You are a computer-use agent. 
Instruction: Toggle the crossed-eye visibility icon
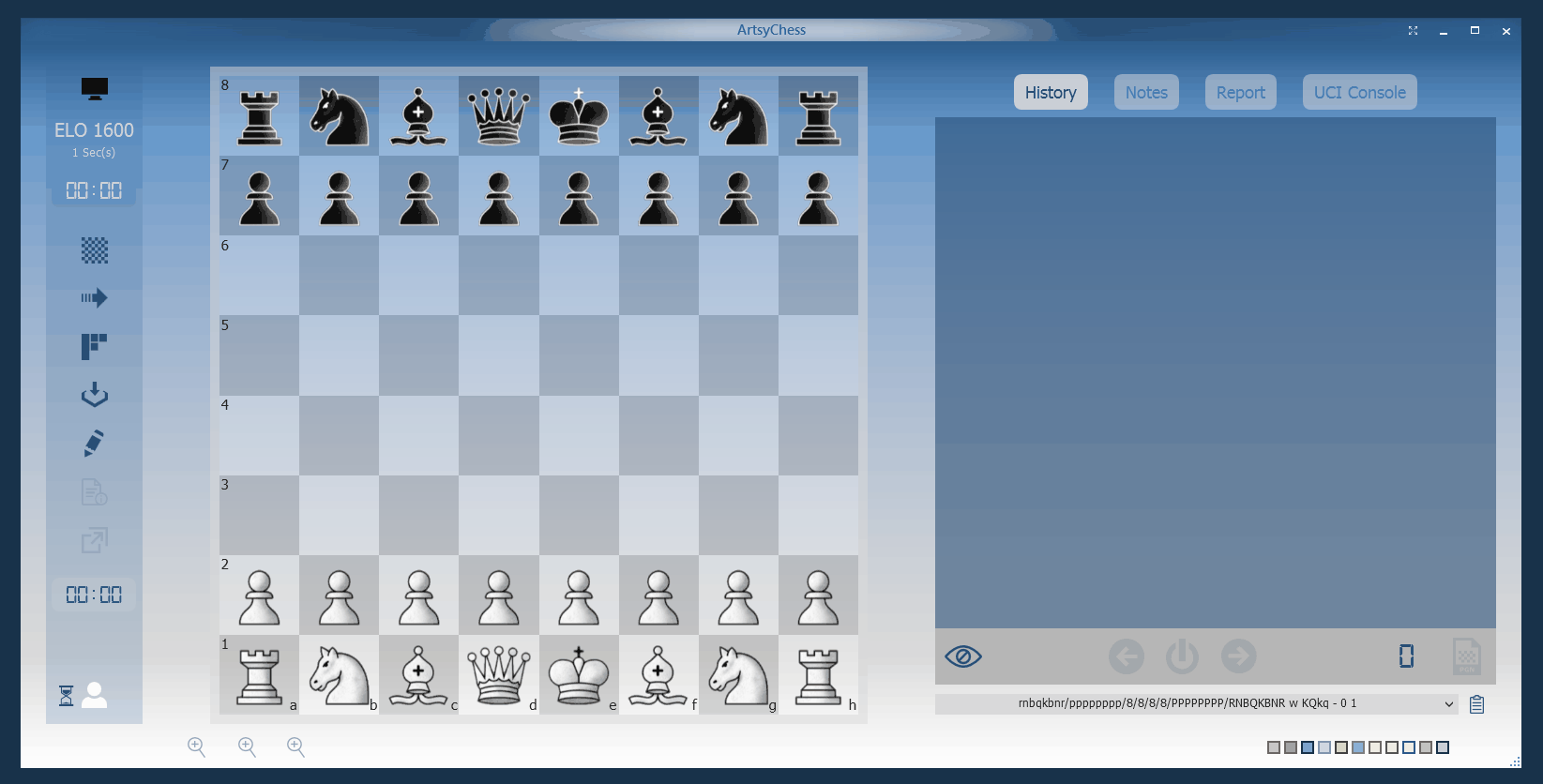pyautogui.click(x=962, y=656)
